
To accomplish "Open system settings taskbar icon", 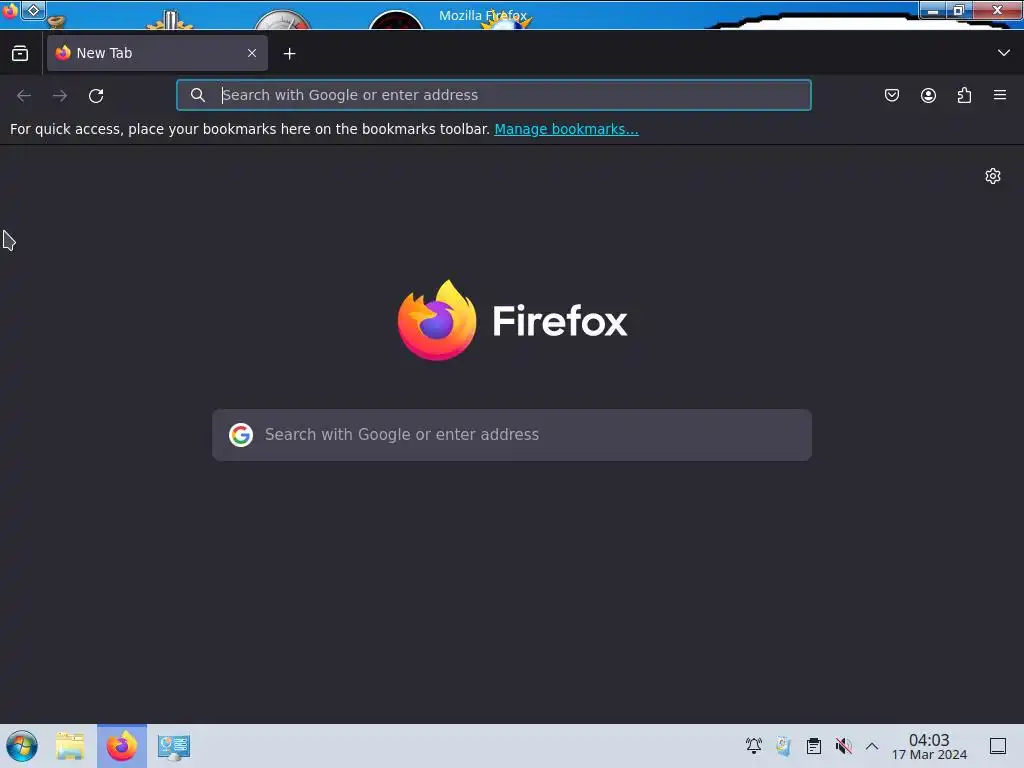I will (x=174, y=746).
